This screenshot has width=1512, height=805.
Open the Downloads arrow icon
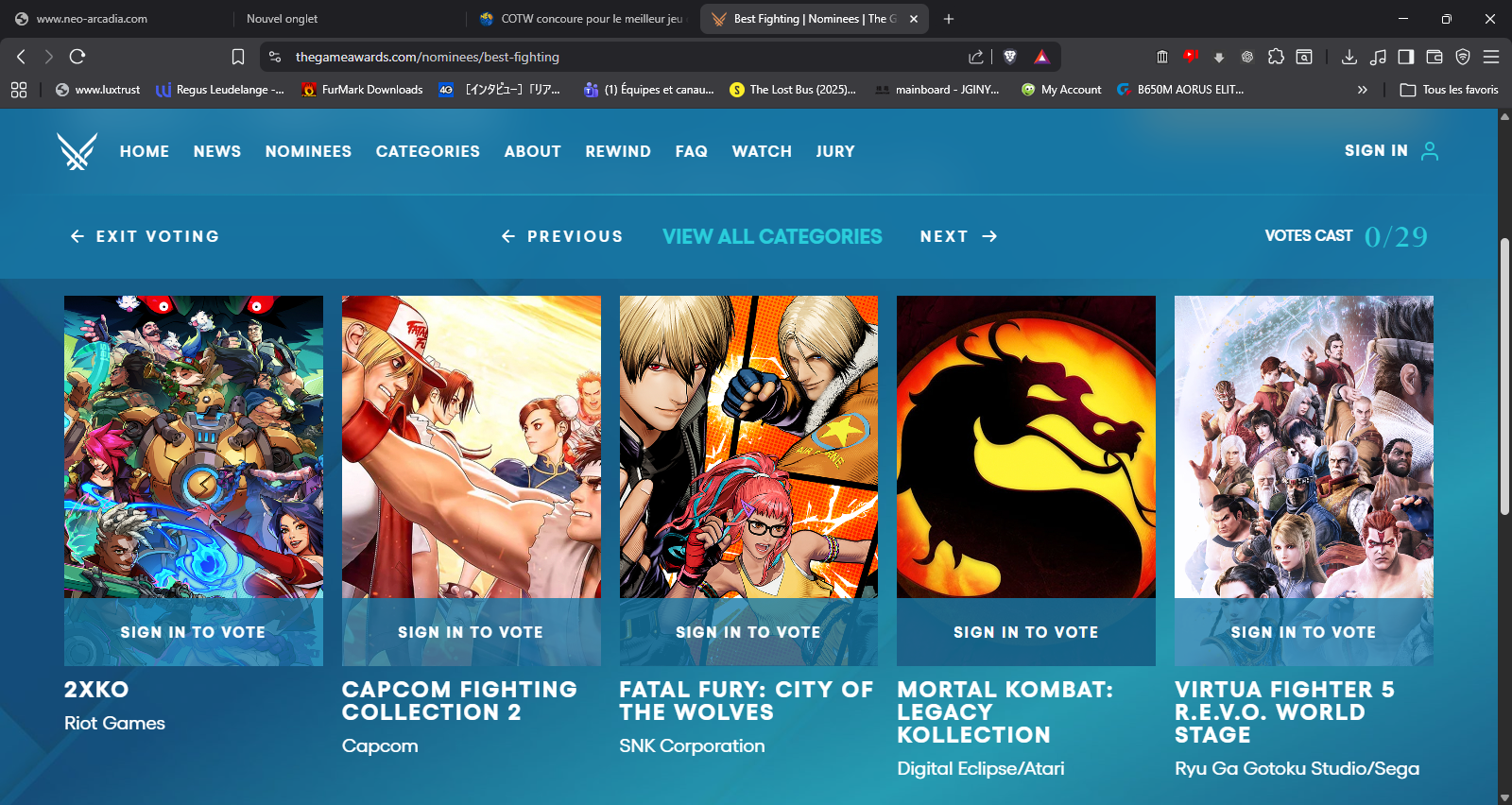pos(1349,57)
